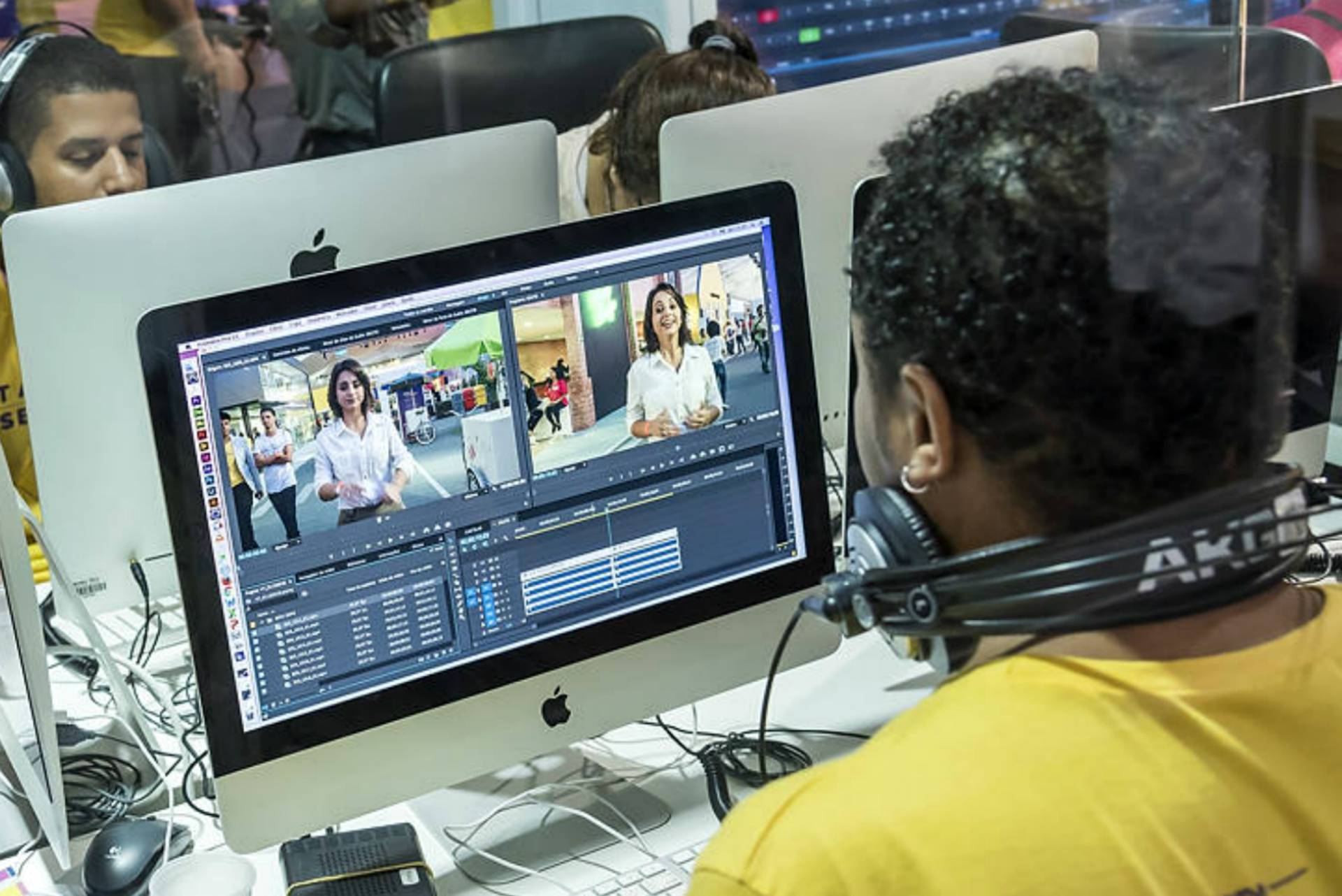
Task: Click the Program monitor play button
Action: 661,465
